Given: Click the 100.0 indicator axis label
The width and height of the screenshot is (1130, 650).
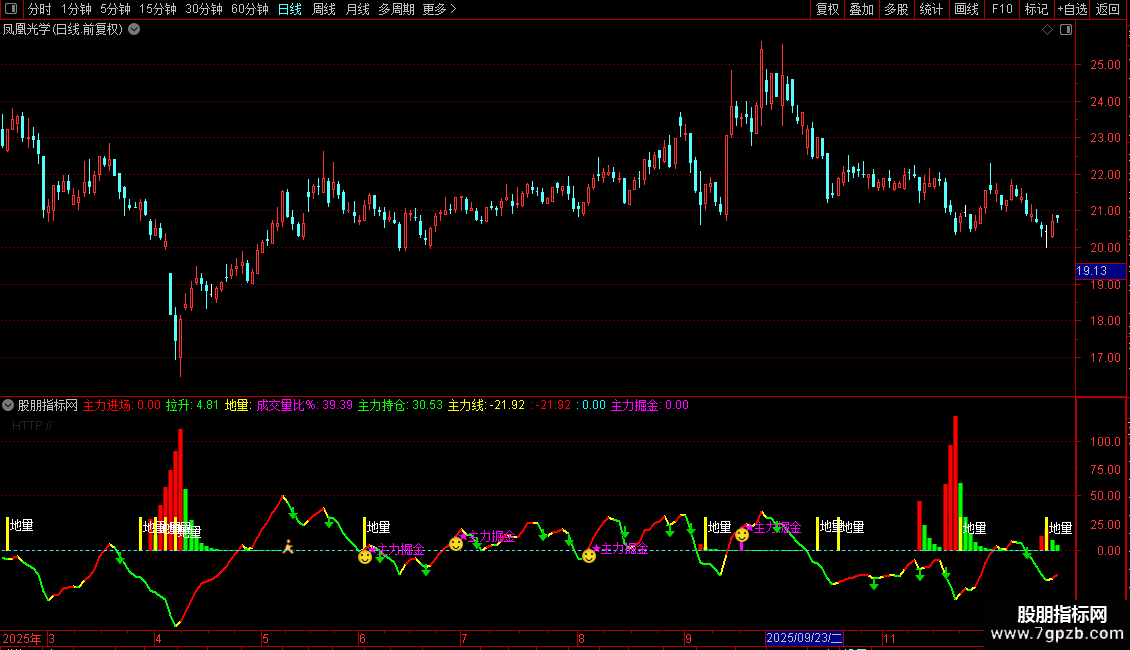Looking at the screenshot, I should tap(1105, 442).
